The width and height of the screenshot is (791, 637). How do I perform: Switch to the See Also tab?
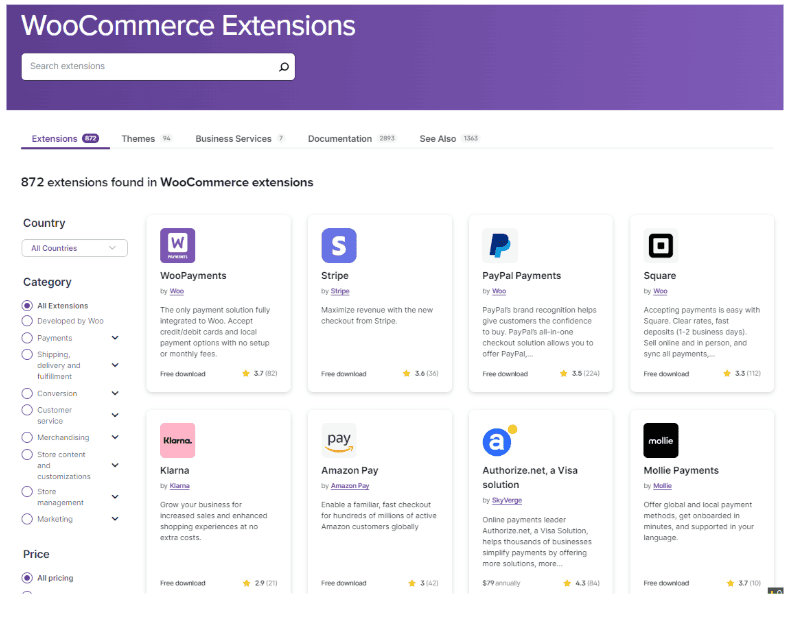pos(449,139)
